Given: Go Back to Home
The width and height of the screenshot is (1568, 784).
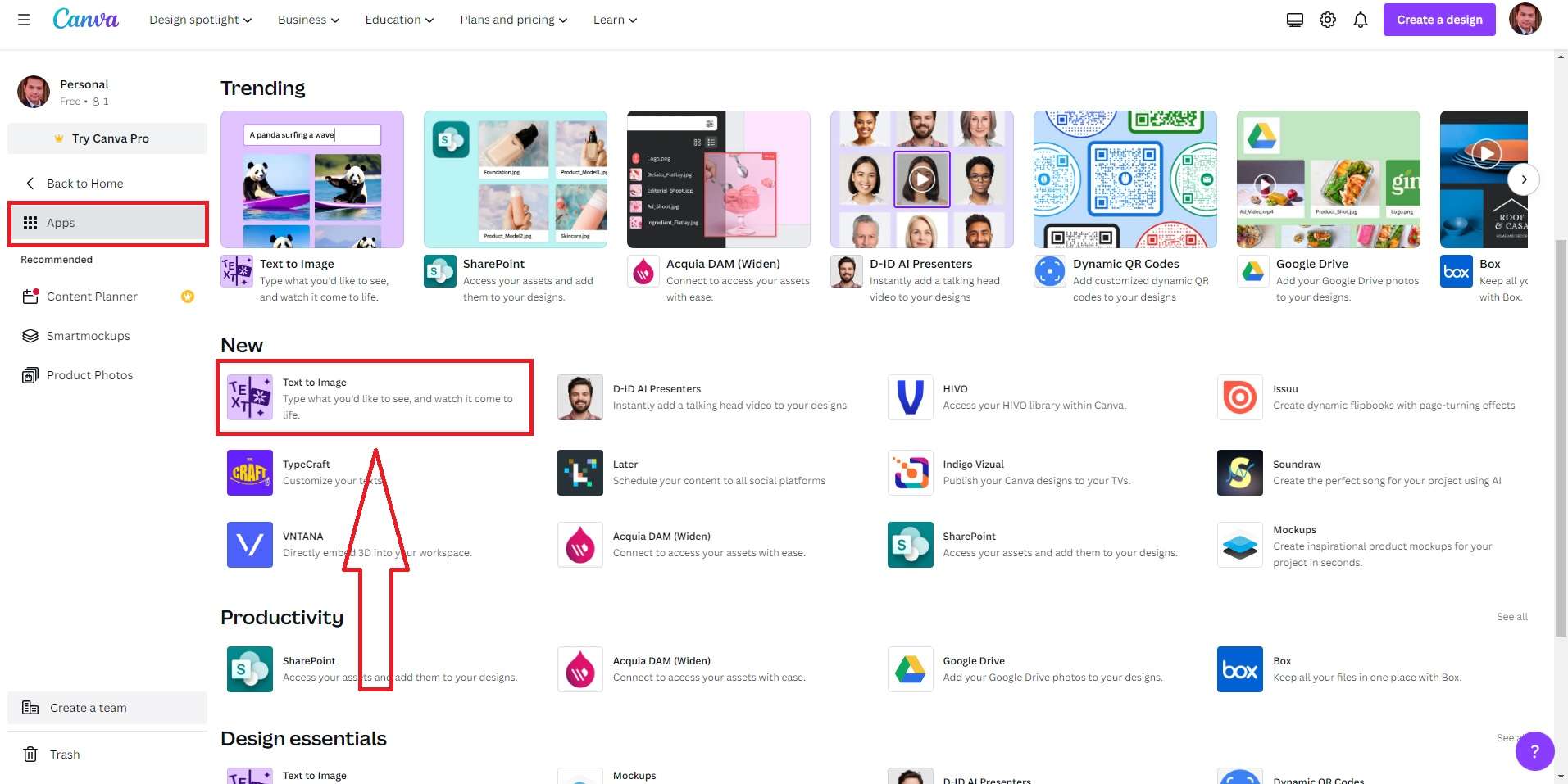Looking at the screenshot, I should (107, 184).
